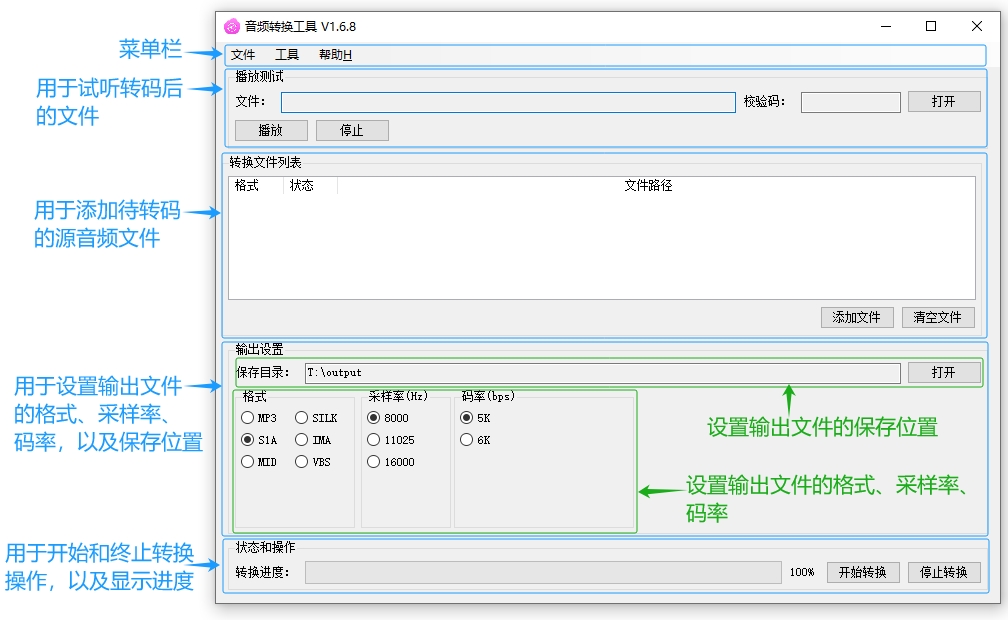The width and height of the screenshot is (1008, 620).
Task: Click the 添加文件 button
Action: 857,317
